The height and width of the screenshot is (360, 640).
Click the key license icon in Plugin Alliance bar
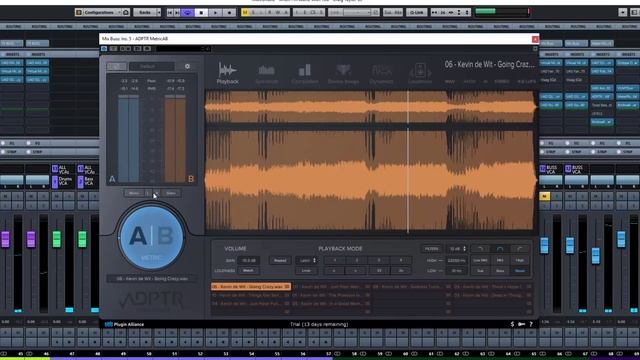coord(522,324)
